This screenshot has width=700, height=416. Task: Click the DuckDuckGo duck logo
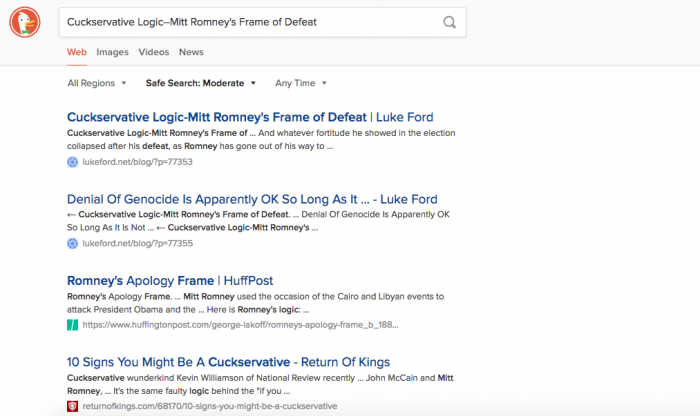(25, 22)
